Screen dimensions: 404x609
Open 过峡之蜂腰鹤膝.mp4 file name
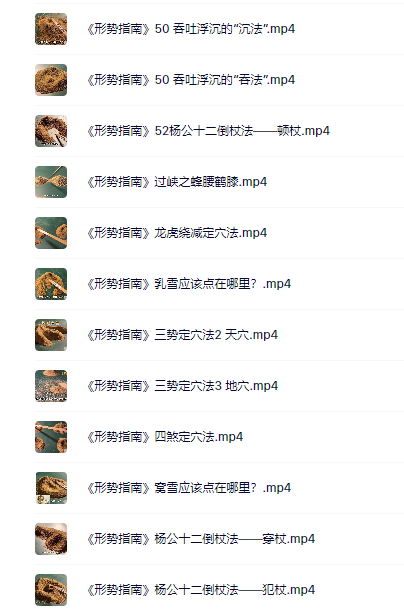177,182
